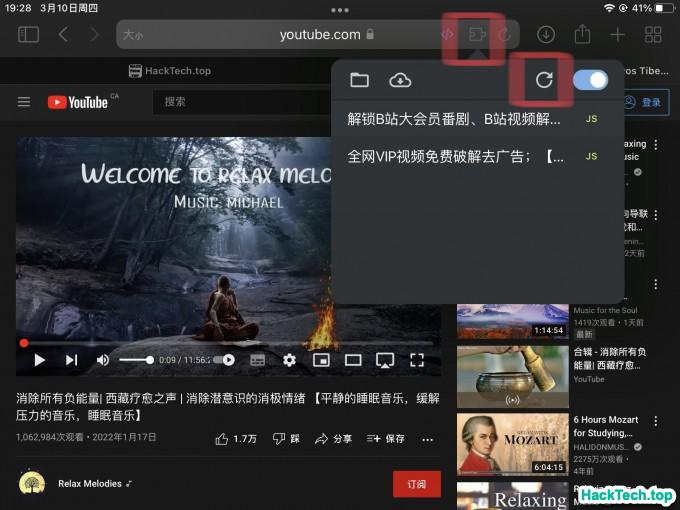This screenshot has height=510, width=680.
Task: Toggle subtitles in the video player
Action: click(x=257, y=360)
